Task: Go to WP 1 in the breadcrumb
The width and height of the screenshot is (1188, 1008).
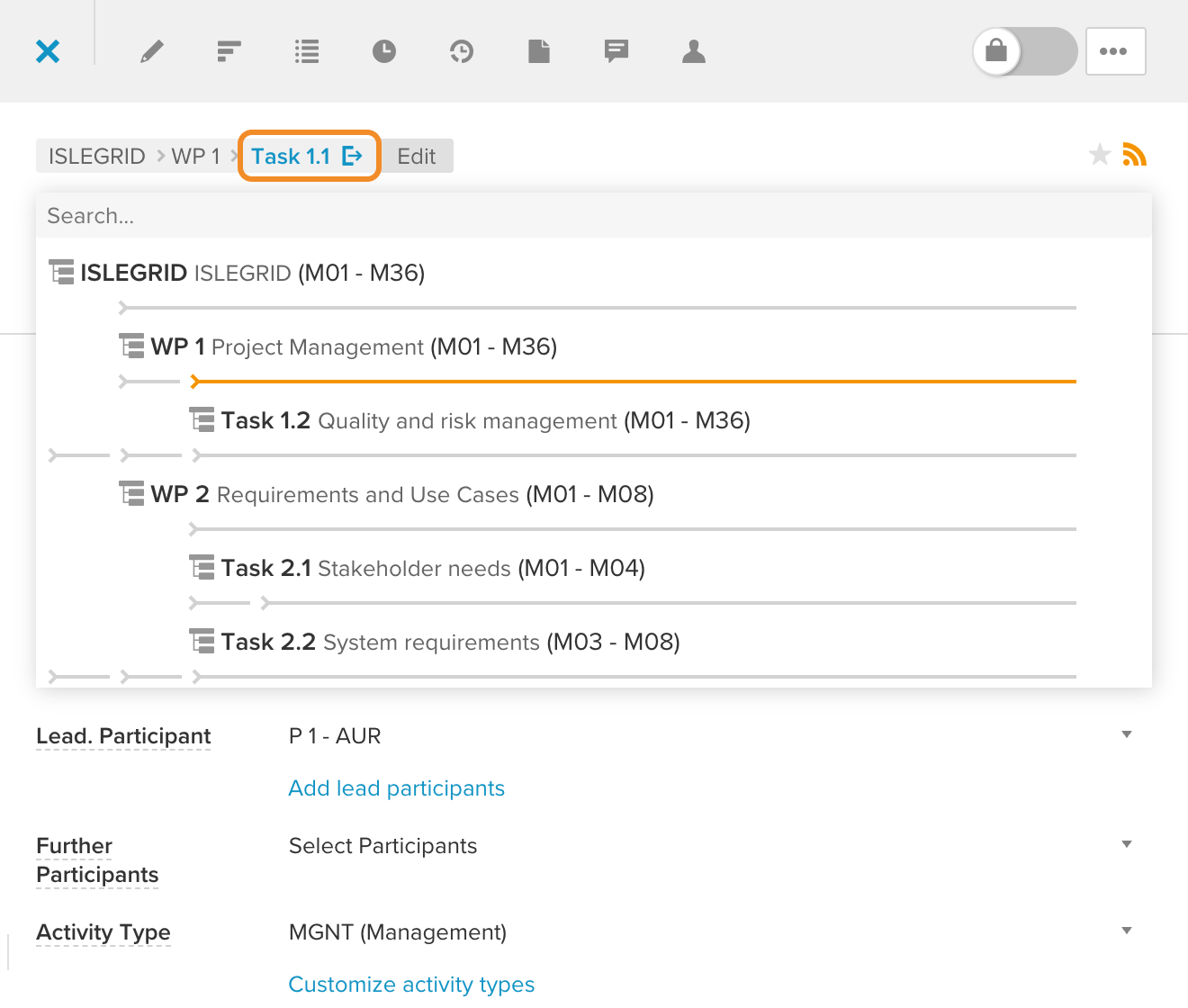Action: [x=195, y=156]
